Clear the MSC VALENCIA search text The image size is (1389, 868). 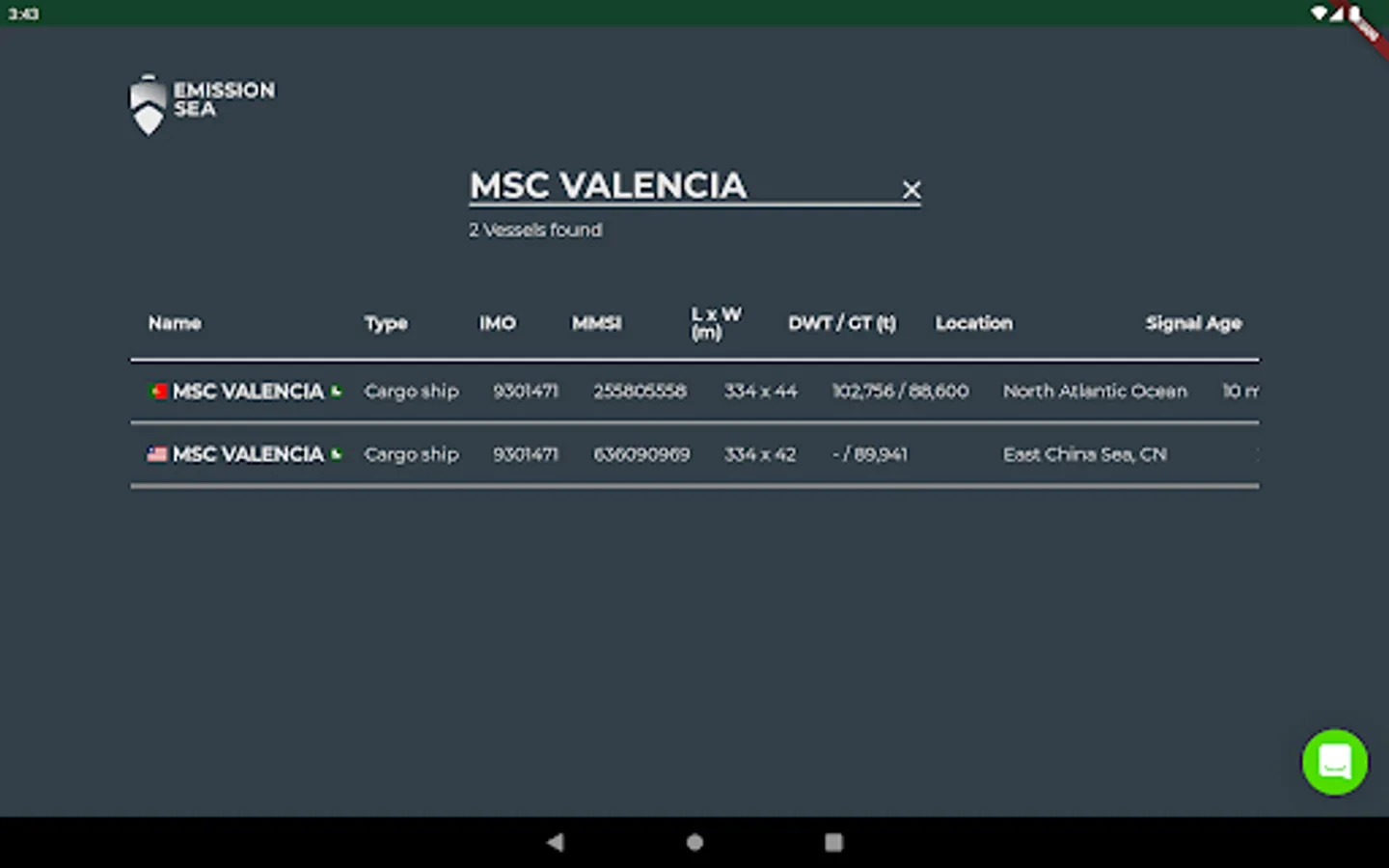point(912,190)
